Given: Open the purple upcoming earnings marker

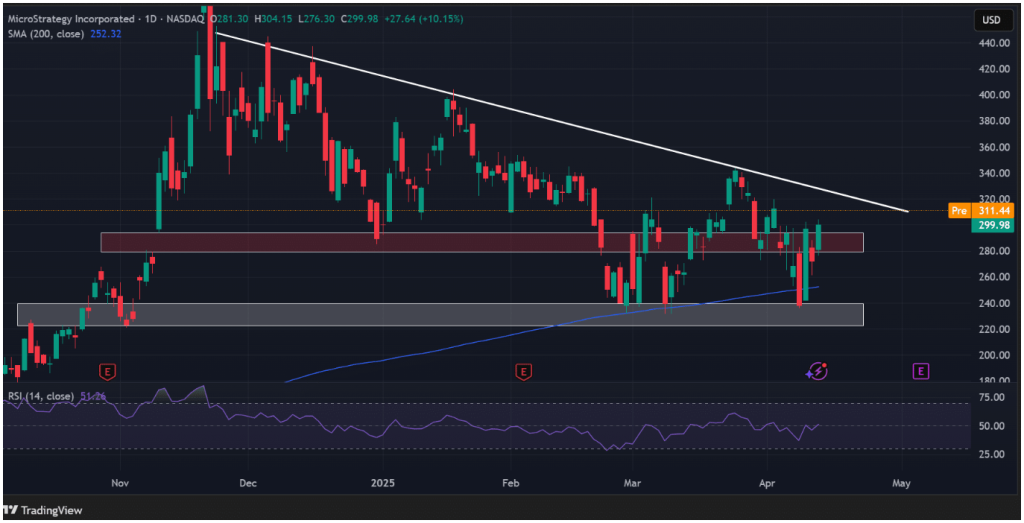Looking at the screenshot, I should [920, 371].
